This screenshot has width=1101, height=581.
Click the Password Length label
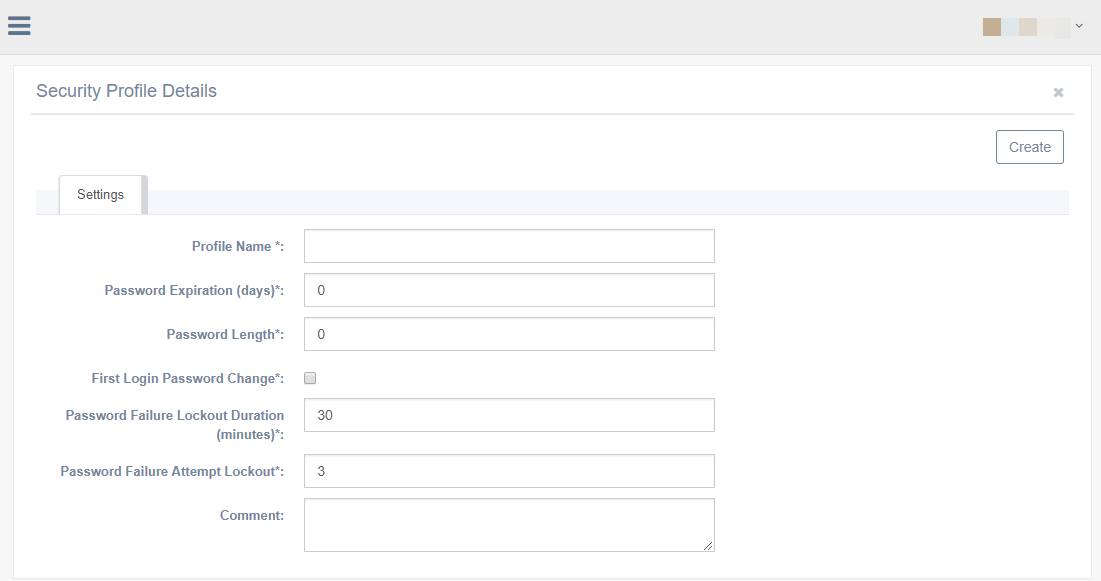(x=225, y=334)
